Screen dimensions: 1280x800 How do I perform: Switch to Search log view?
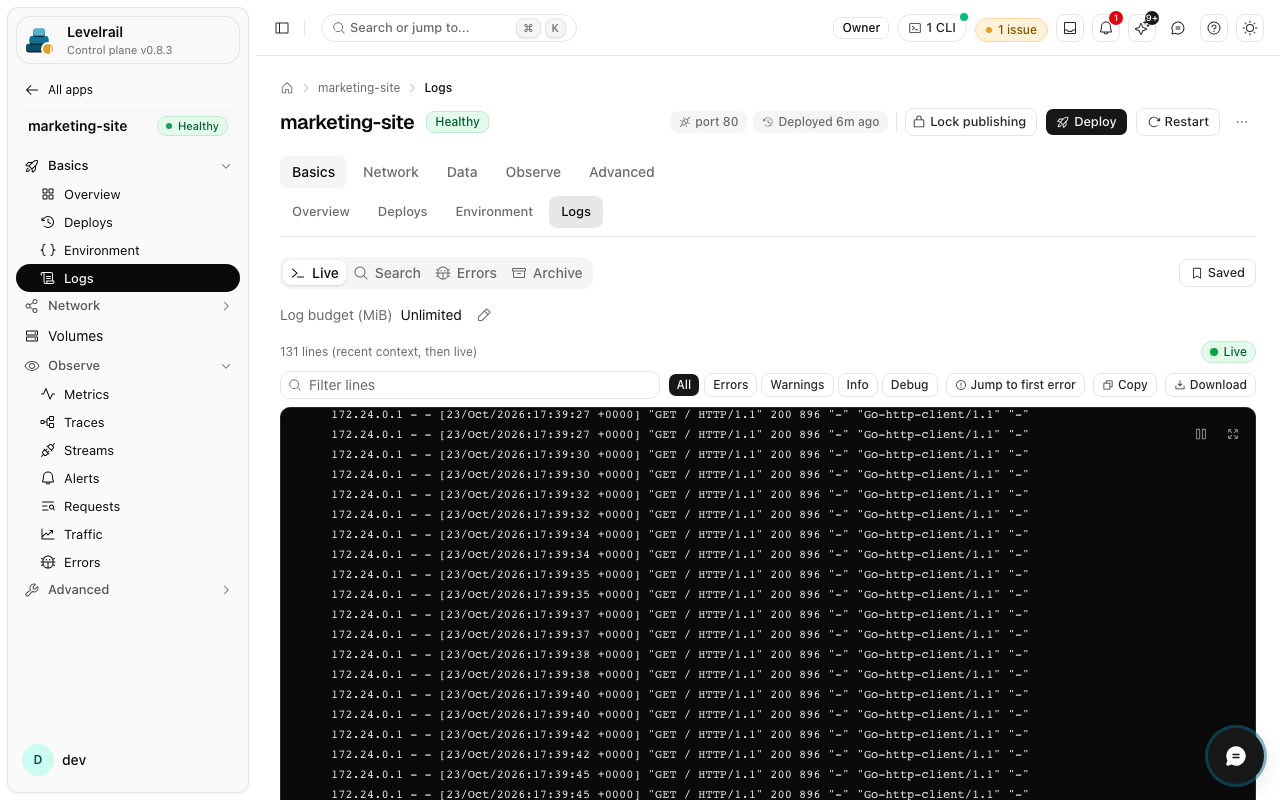point(387,273)
